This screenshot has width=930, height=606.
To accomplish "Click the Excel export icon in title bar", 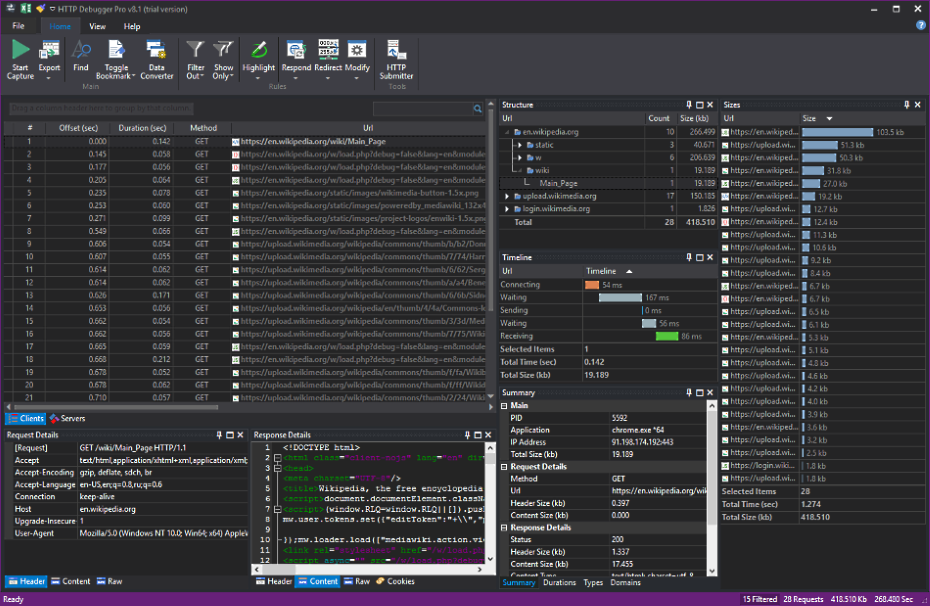I will (26, 8).
